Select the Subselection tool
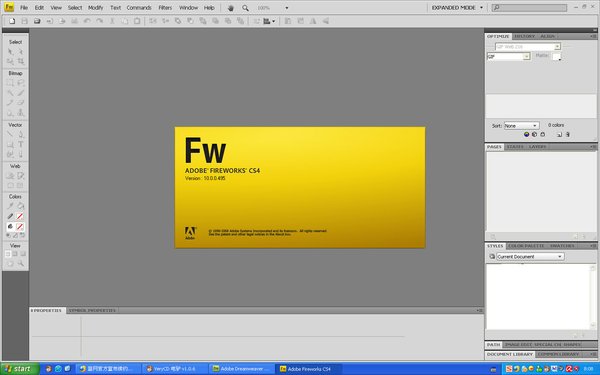The width and height of the screenshot is (600, 375). [21, 52]
